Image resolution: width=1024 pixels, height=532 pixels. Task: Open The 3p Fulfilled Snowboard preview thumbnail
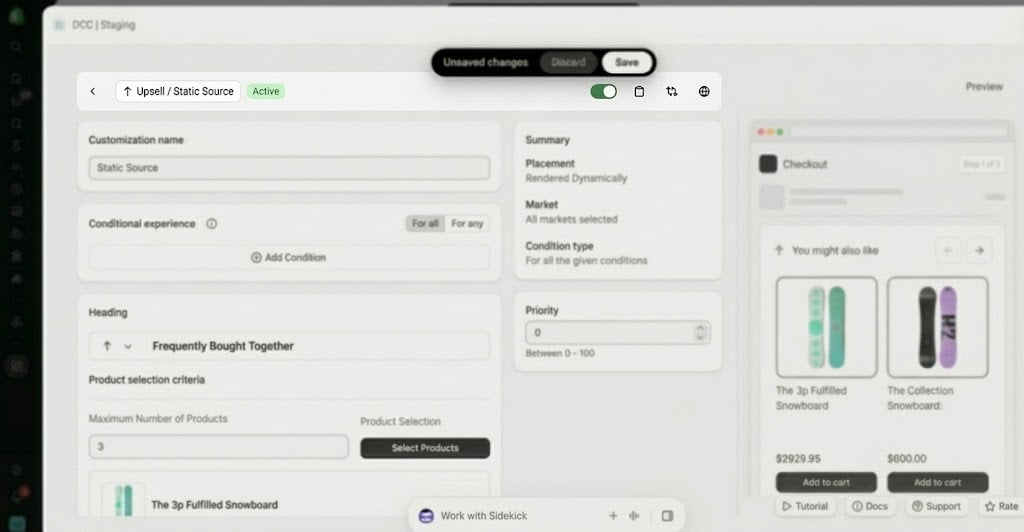(x=826, y=327)
